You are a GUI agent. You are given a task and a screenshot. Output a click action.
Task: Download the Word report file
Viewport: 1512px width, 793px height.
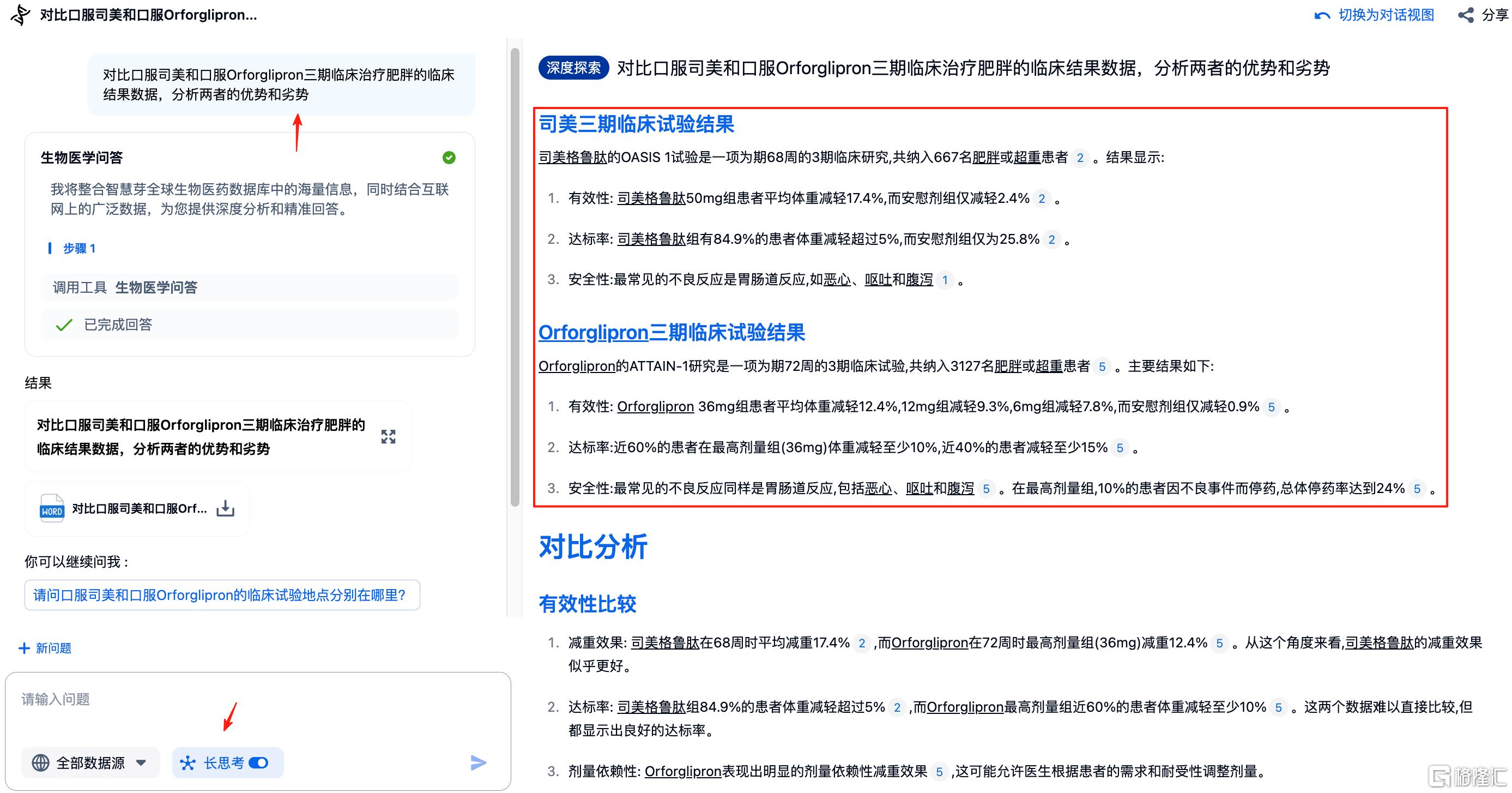[226, 508]
